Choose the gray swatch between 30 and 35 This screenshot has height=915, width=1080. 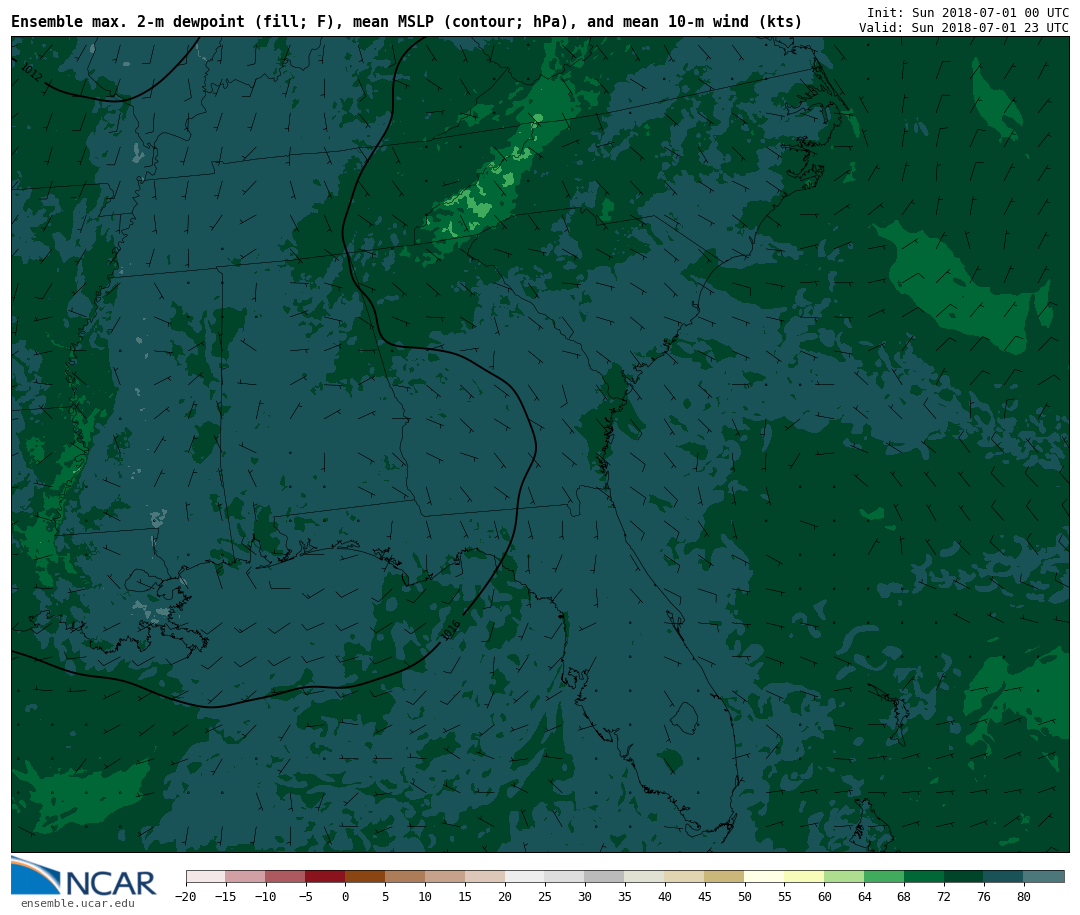click(604, 877)
